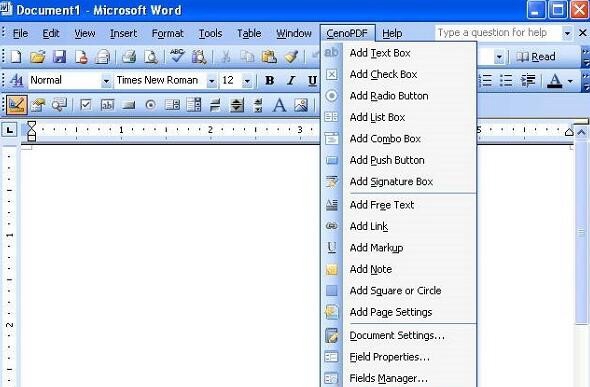Expand the Normal style dropdown
Viewport: 590px width, 387px height.
(106, 80)
